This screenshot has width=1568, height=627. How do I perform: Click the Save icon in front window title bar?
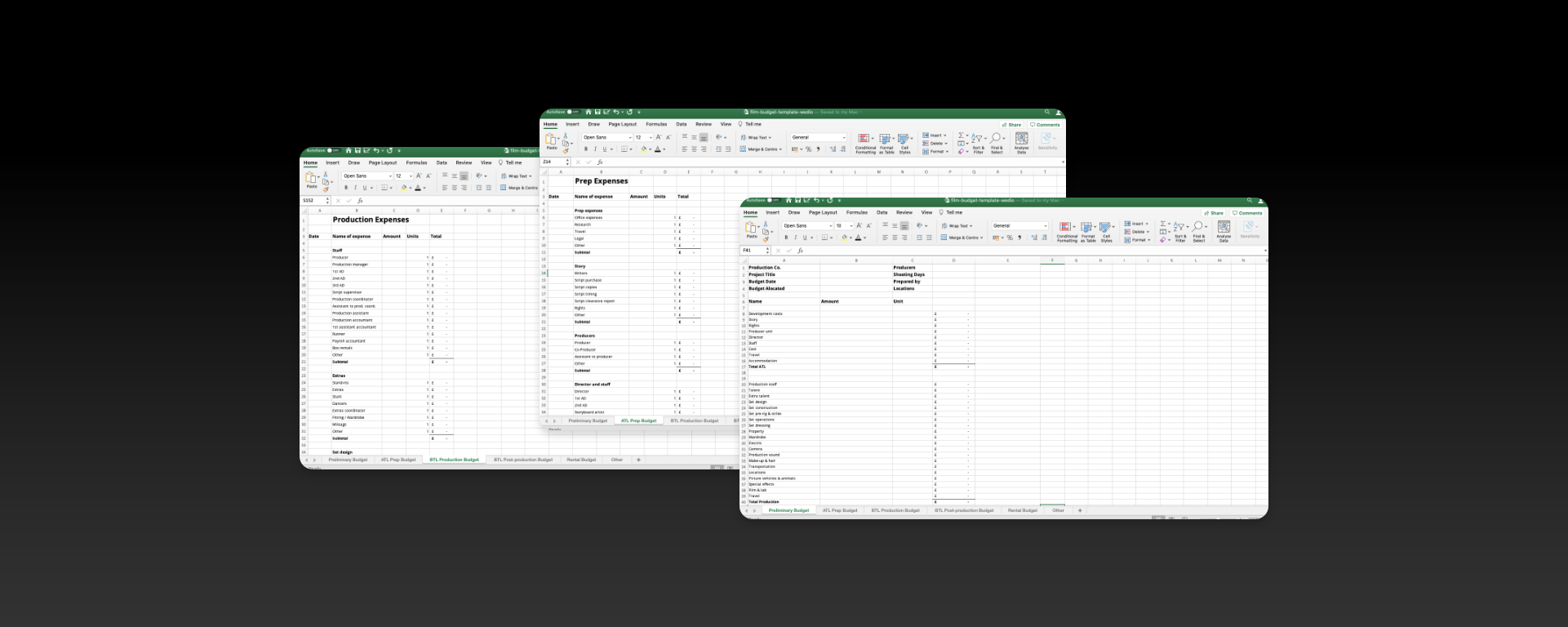click(798, 200)
